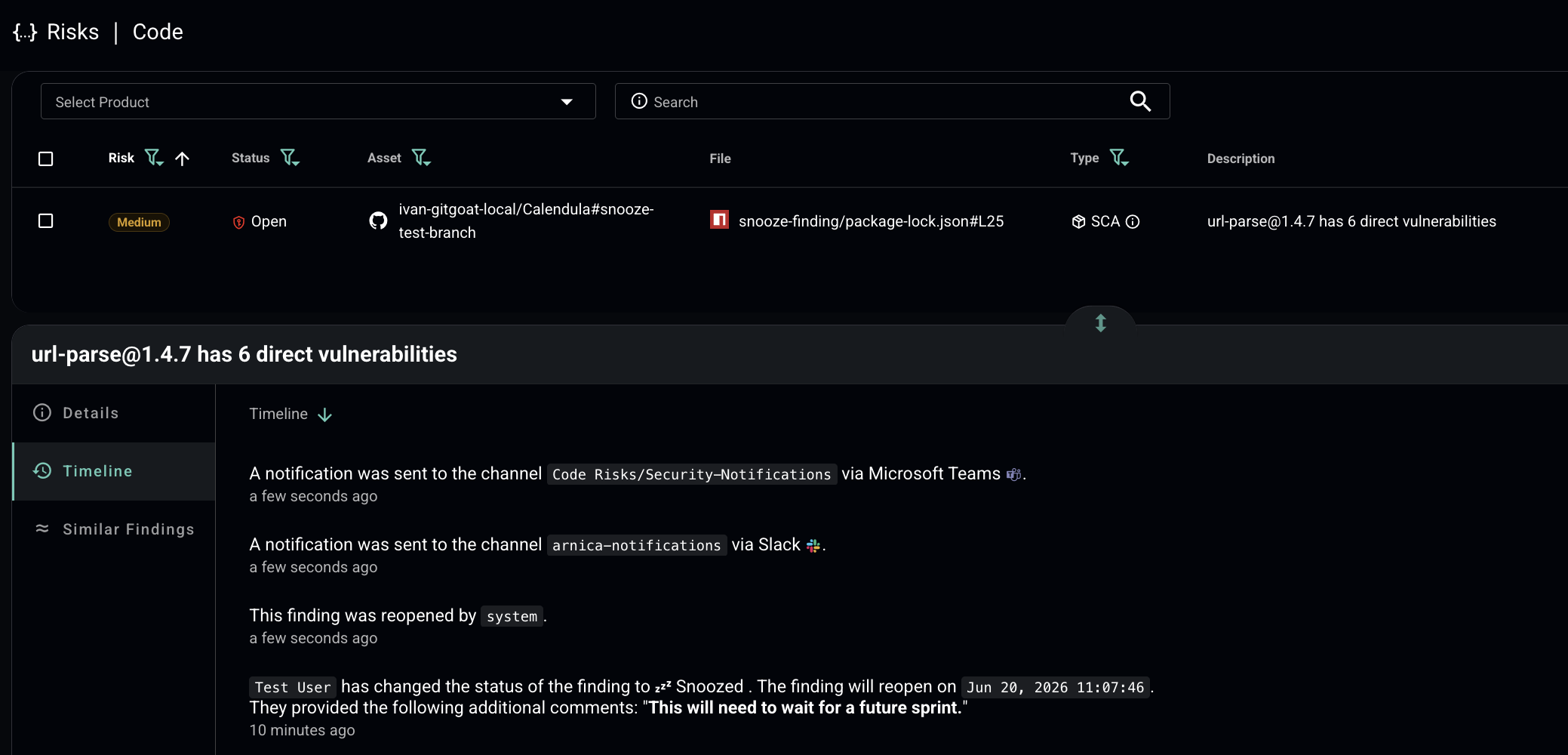Click the Test User tag

click(293, 687)
